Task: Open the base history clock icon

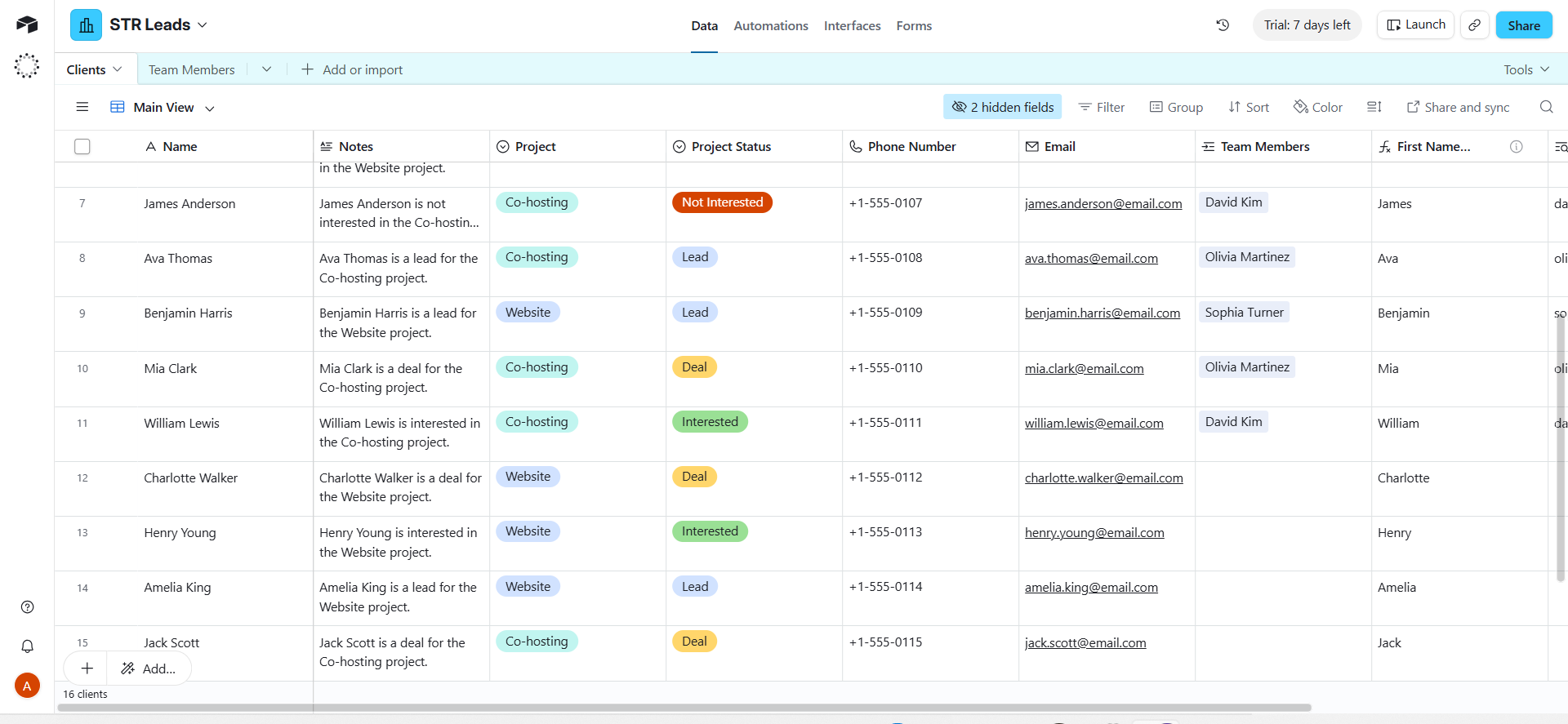Action: [x=1223, y=25]
